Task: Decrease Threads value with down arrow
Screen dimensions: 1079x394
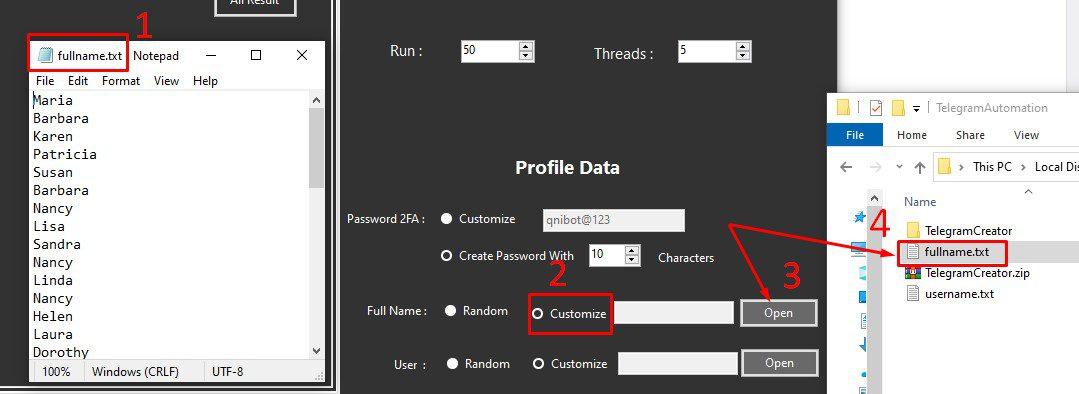Action: (x=743, y=56)
